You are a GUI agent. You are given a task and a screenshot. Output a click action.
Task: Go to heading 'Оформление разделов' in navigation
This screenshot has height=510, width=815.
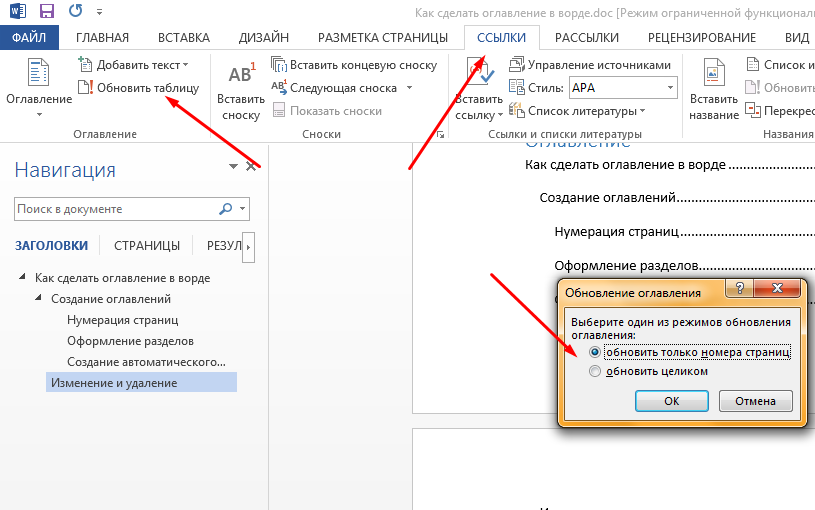point(130,341)
